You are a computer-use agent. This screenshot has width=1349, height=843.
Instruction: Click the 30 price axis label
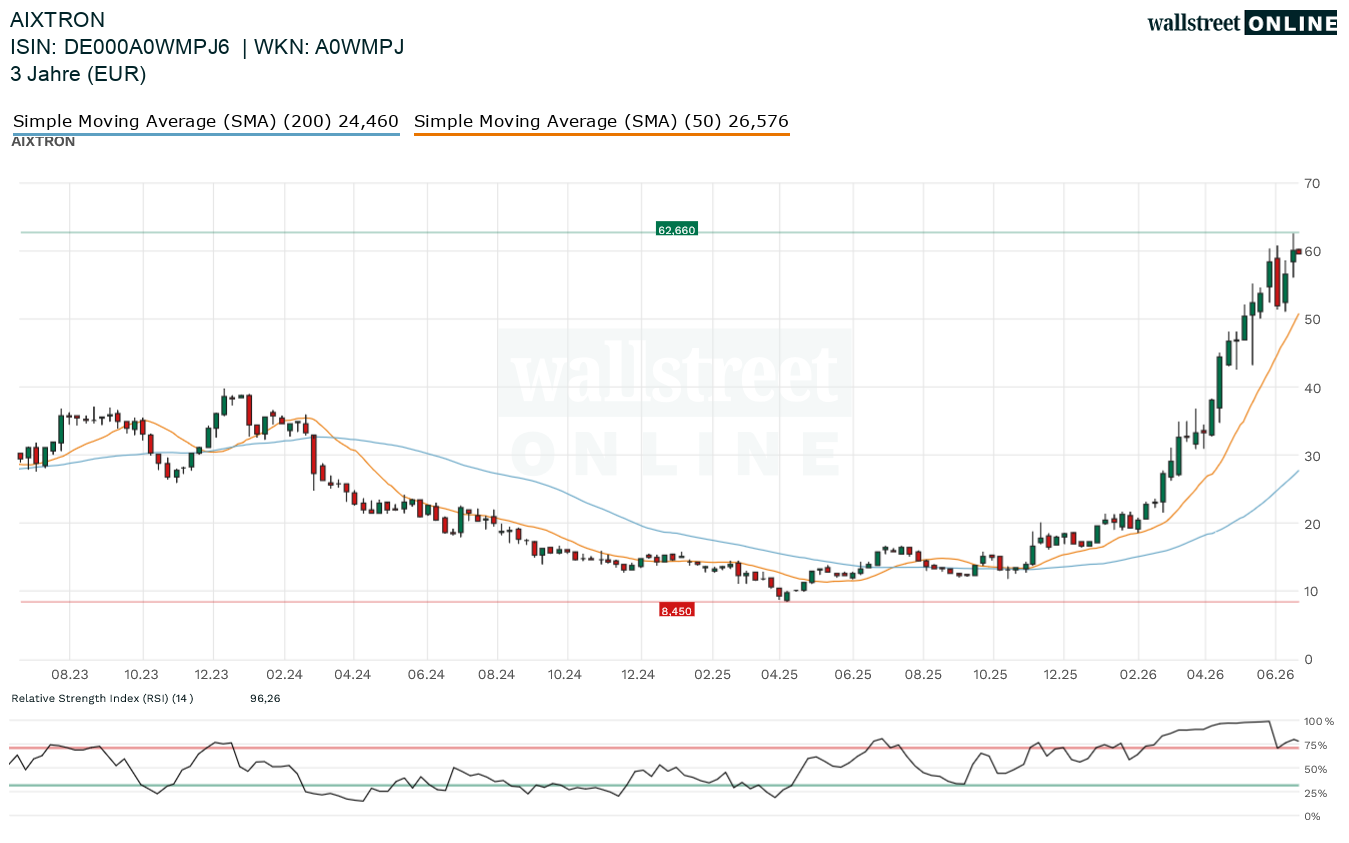click(1312, 456)
